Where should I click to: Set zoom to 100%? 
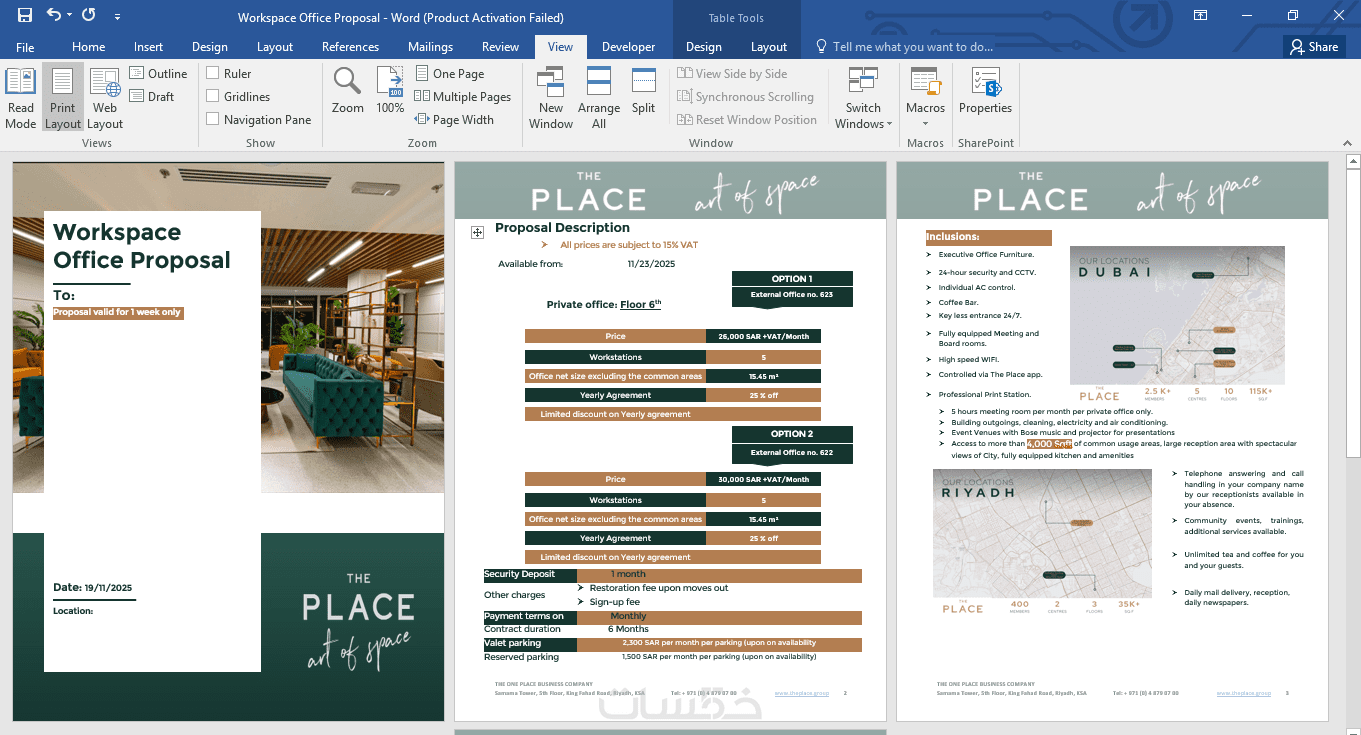390,91
